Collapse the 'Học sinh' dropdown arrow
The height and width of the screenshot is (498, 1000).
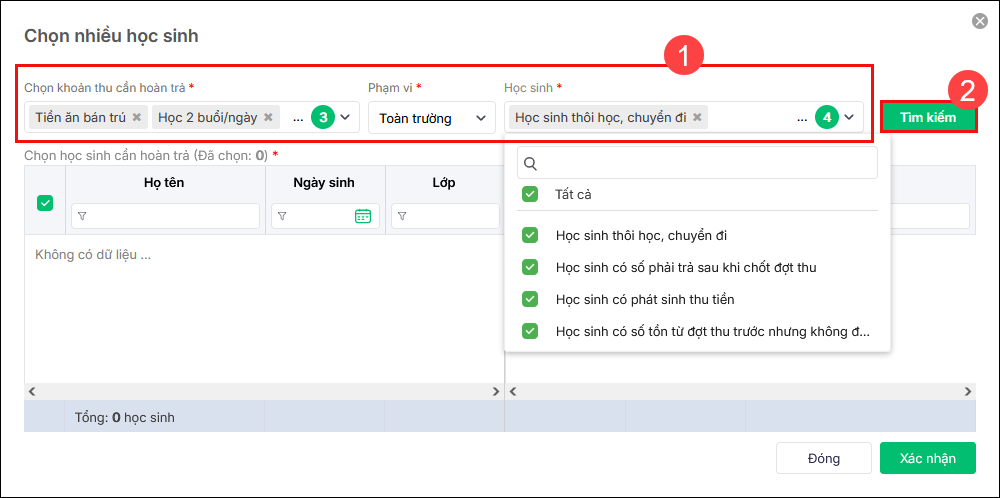click(x=850, y=118)
